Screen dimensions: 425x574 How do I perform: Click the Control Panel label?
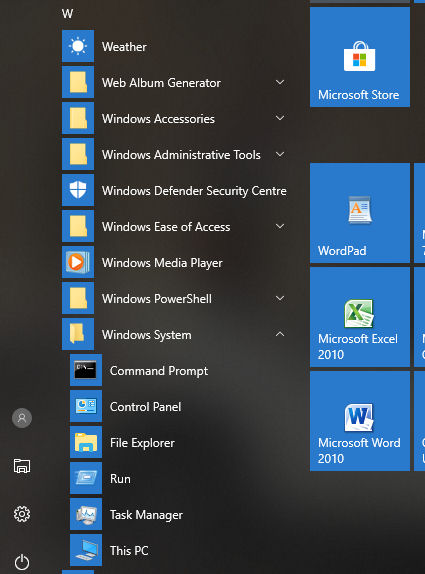[x=145, y=407]
